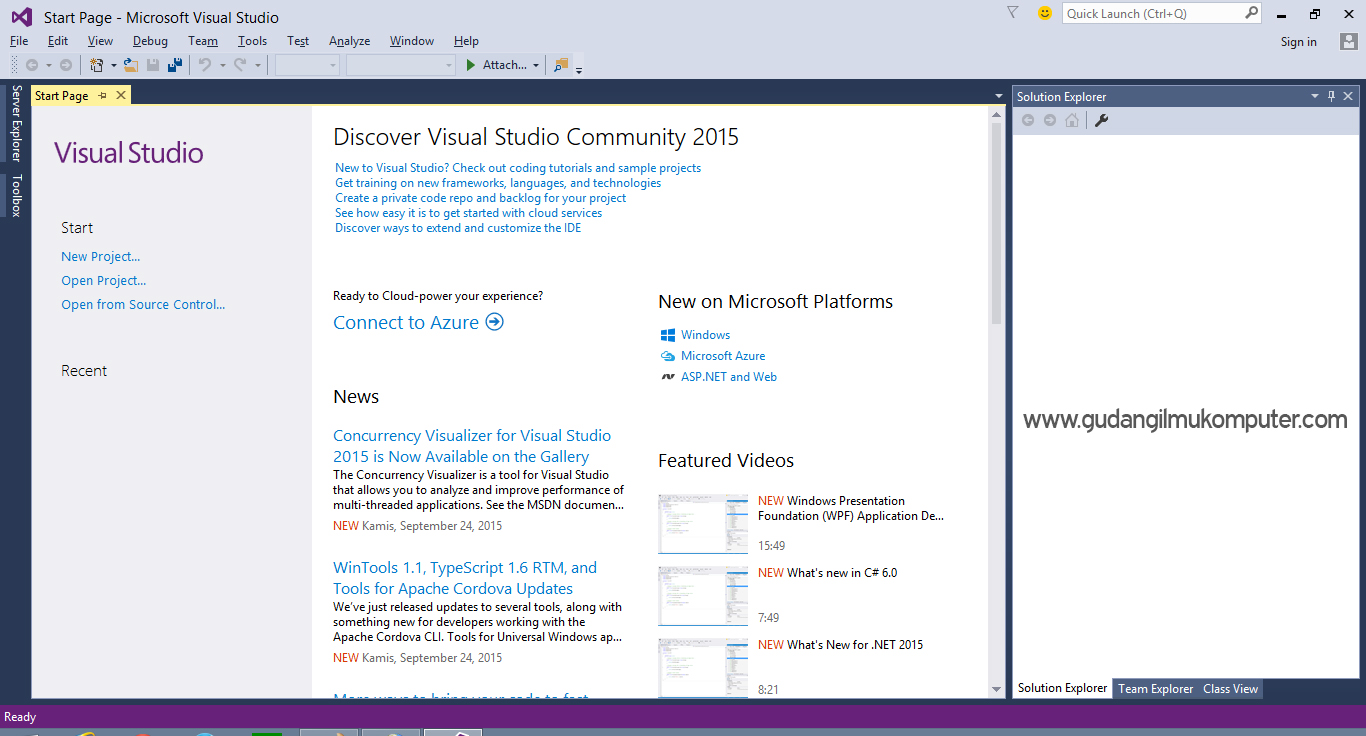1366x736 pixels.
Task: Click the yellow smiley feedback icon
Action: tap(1045, 13)
